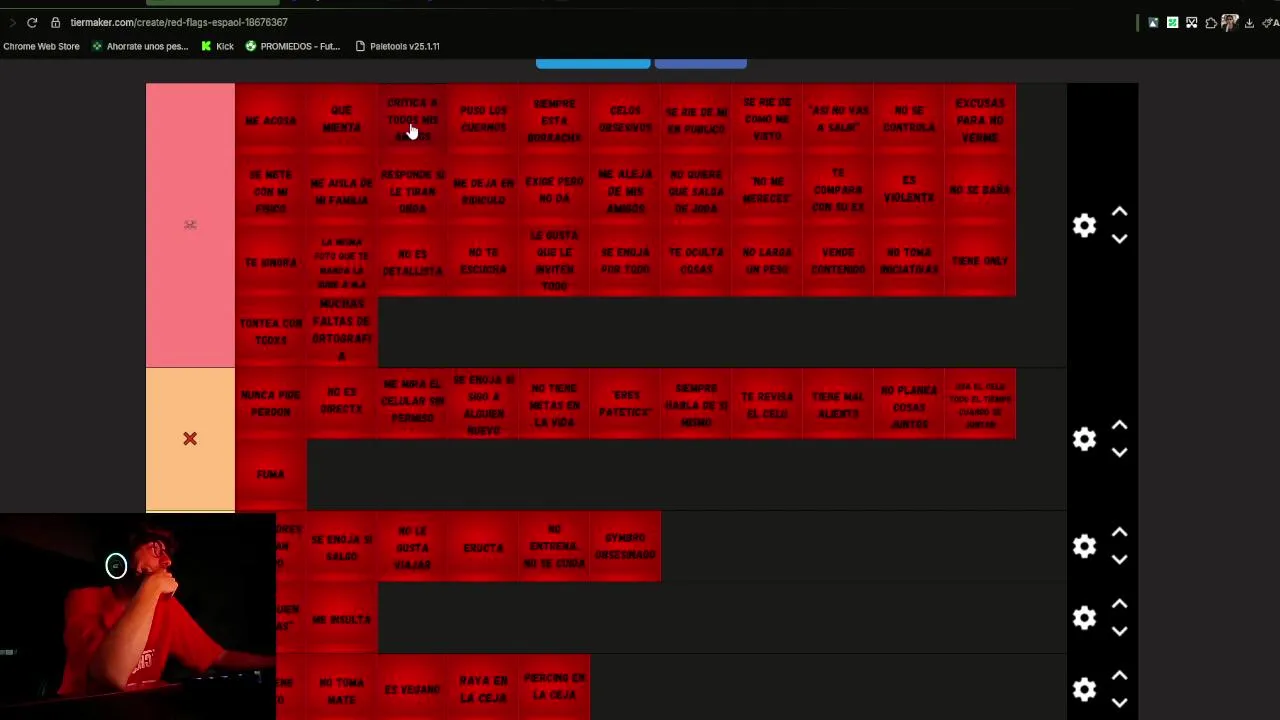Move the ES VEGANO tier row up
The image size is (1280, 720).
click(x=1120, y=677)
